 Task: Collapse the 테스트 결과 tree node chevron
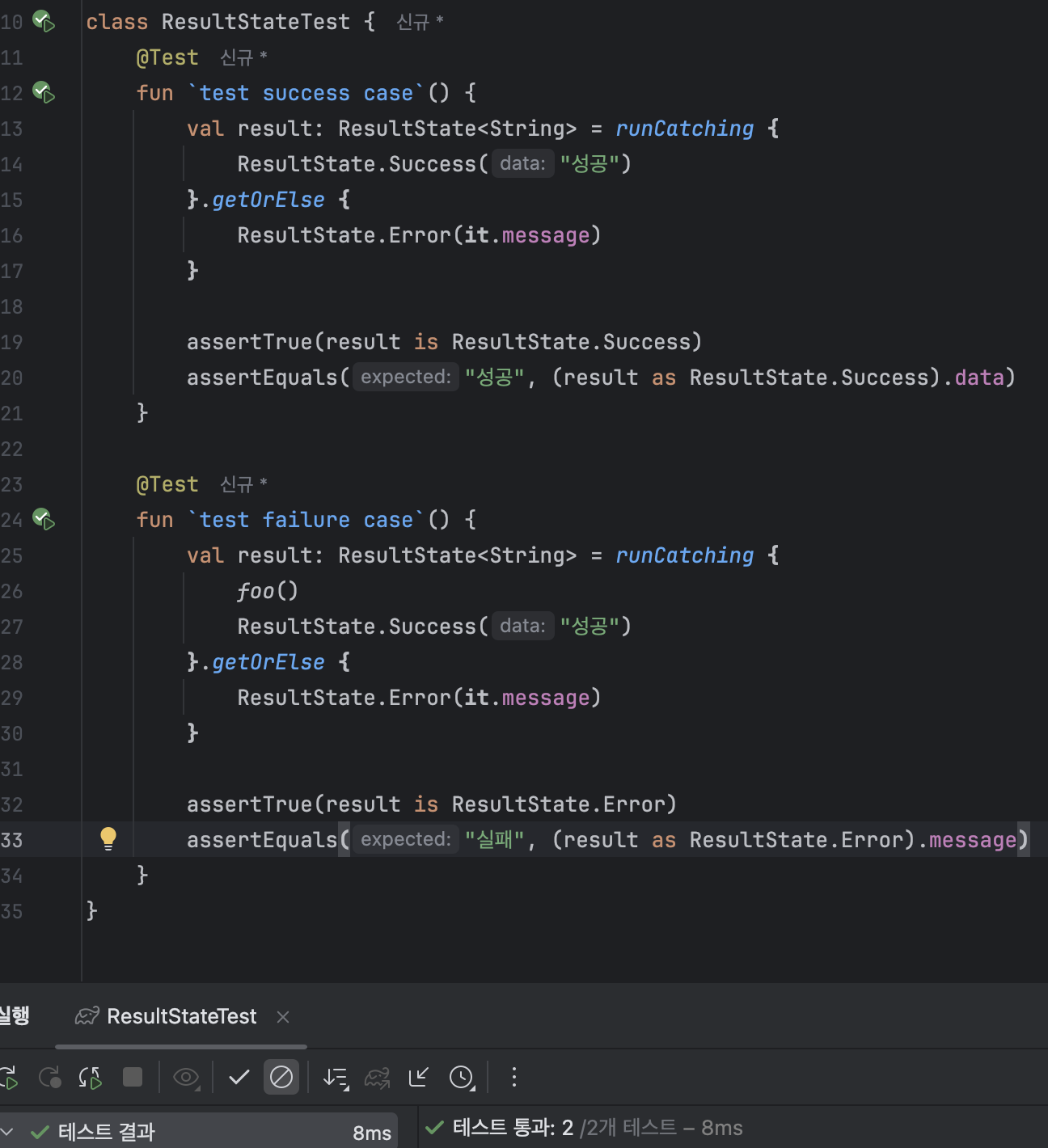7,1132
